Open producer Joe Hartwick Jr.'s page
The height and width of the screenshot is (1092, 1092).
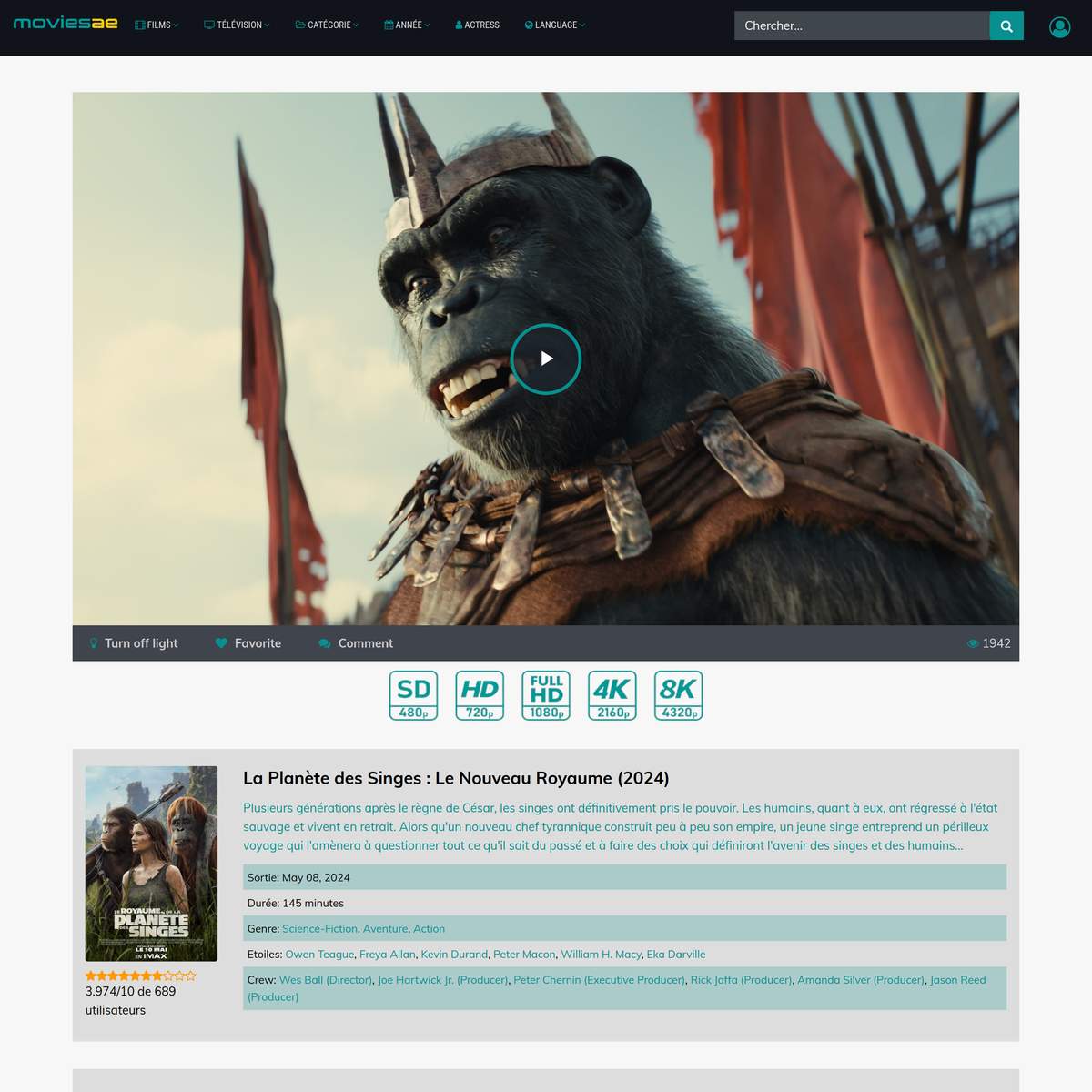click(443, 980)
